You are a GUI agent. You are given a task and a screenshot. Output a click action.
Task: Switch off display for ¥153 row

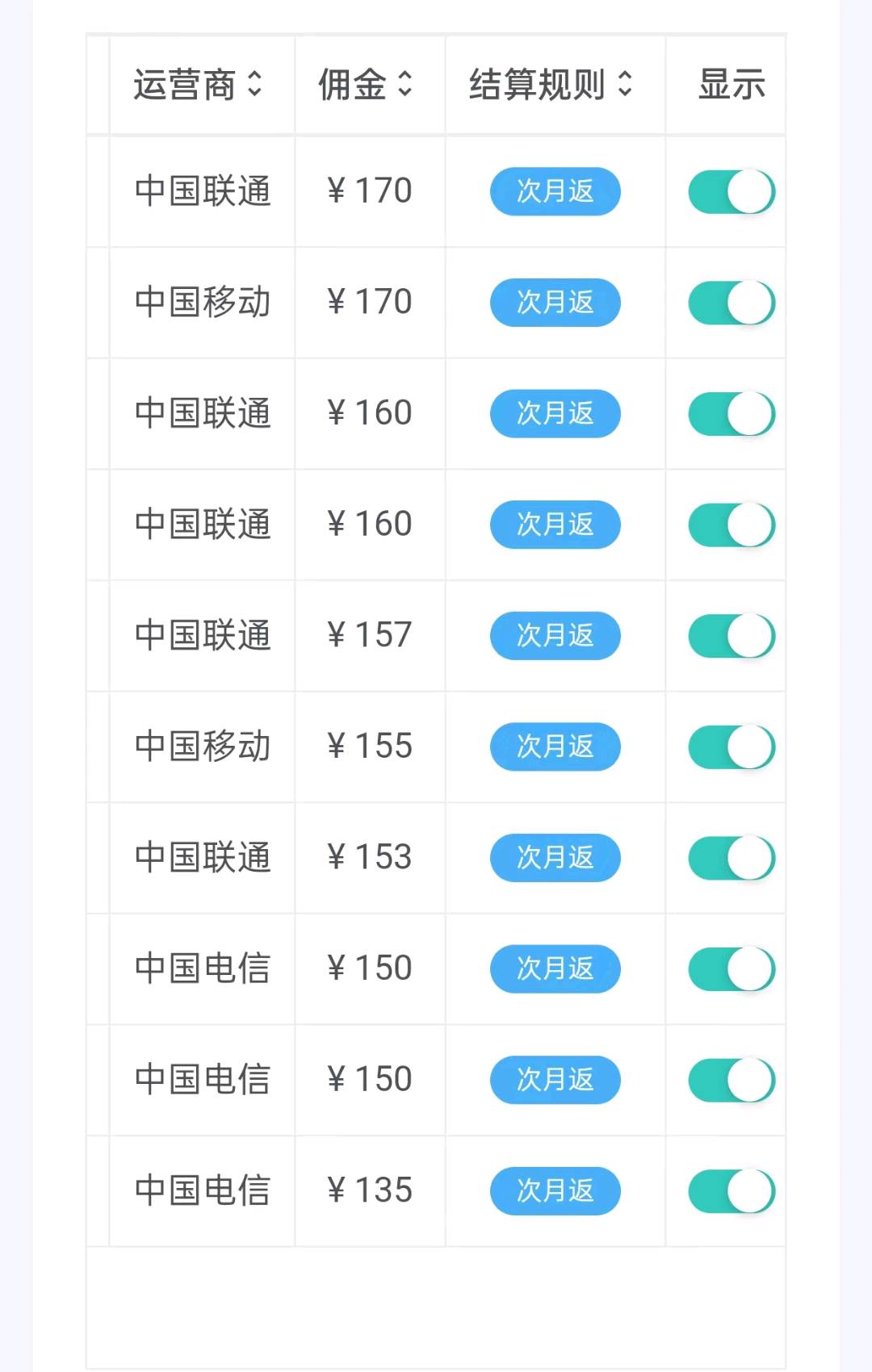pos(732,858)
